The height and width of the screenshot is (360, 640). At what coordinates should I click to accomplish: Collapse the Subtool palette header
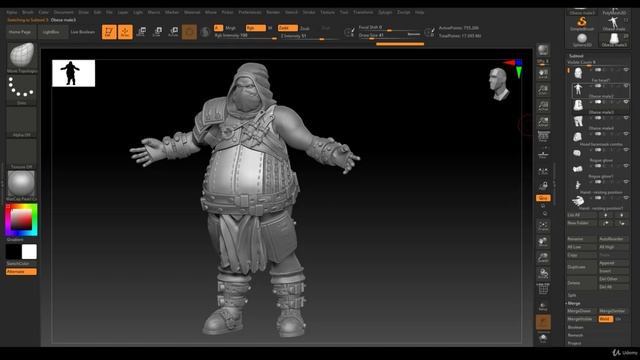coord(576,56)
